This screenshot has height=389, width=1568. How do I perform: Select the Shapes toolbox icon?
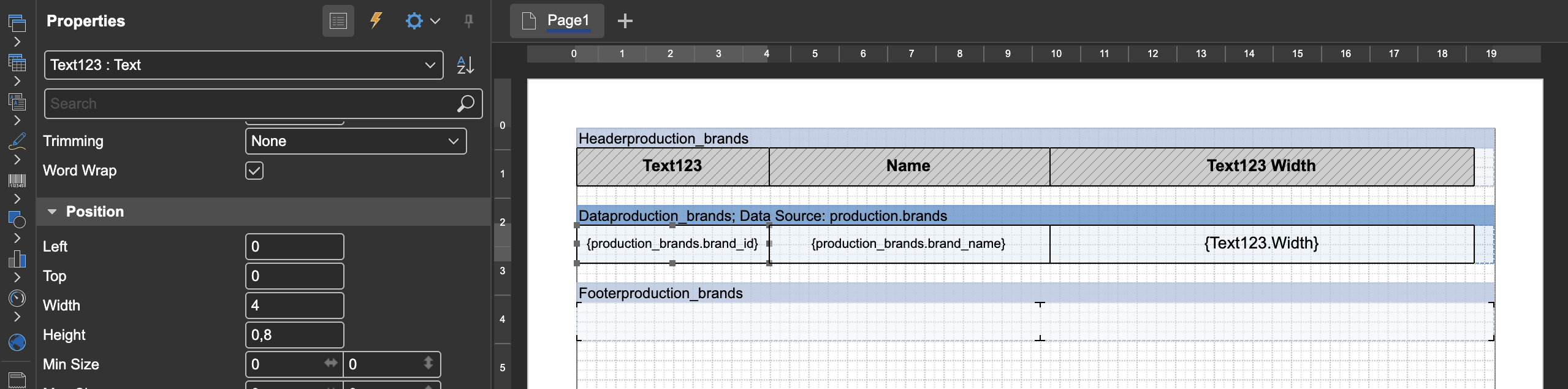coord(17,219)
